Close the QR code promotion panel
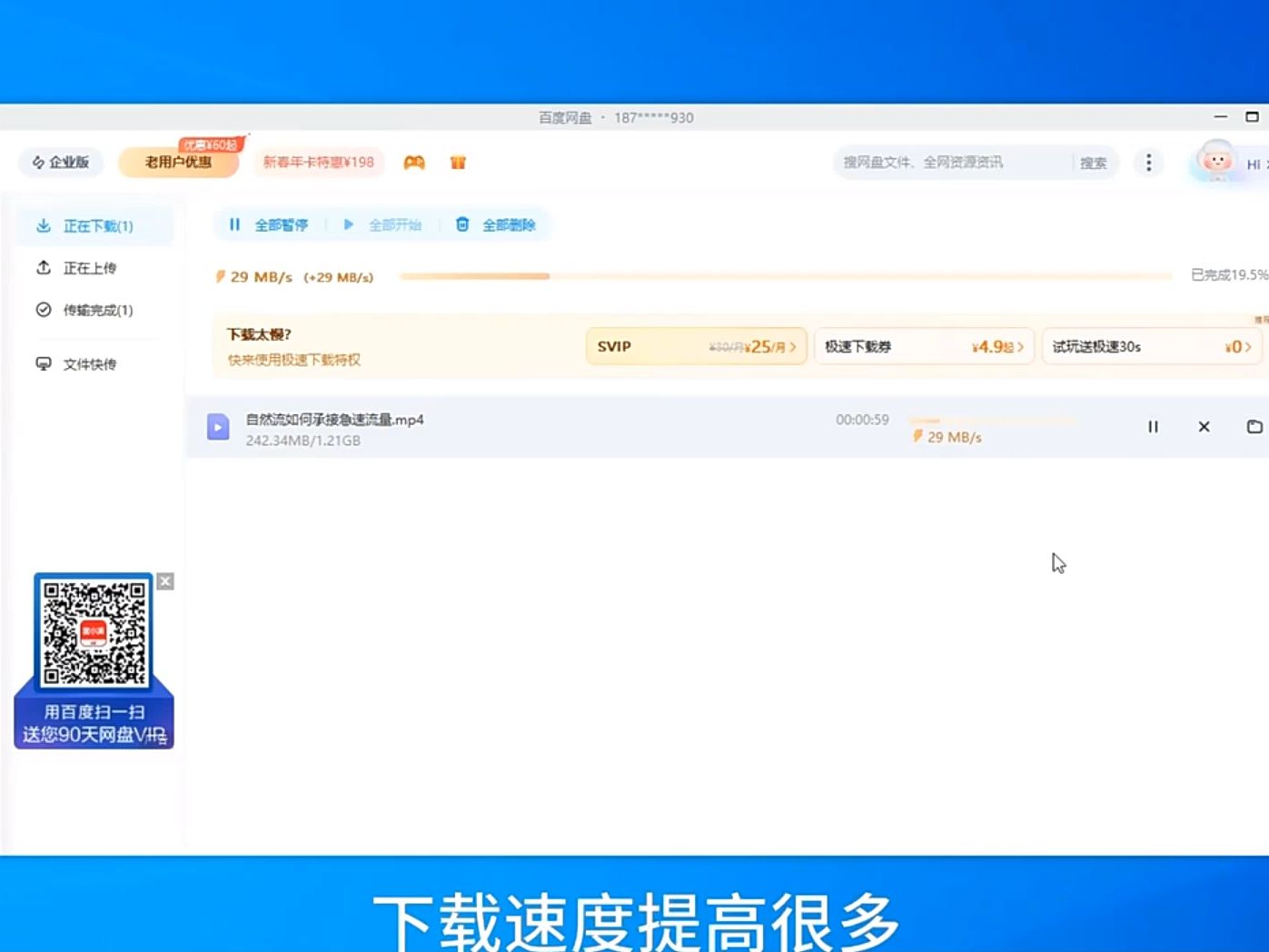Screen dimensions: 1269x952 [165, 581]
